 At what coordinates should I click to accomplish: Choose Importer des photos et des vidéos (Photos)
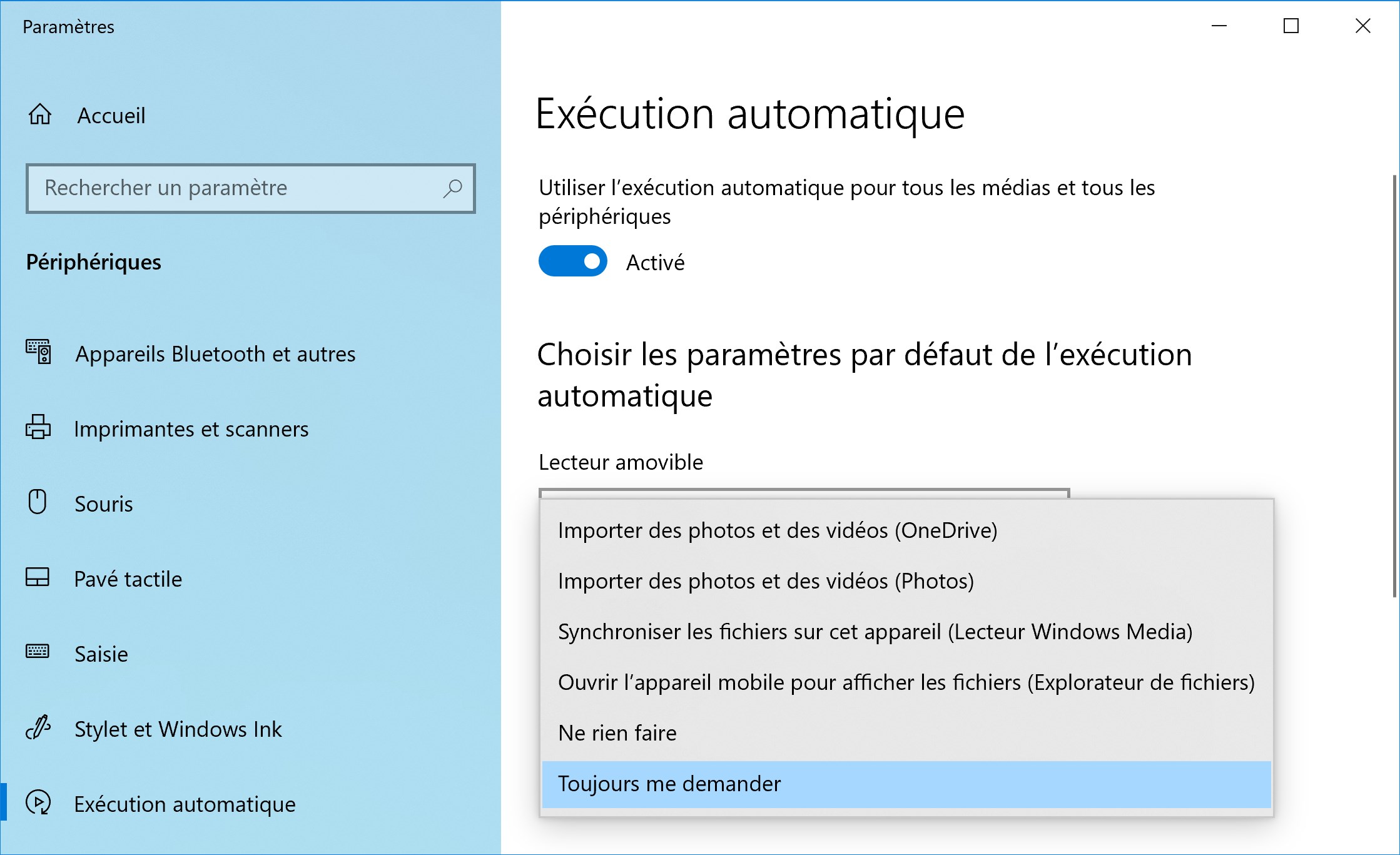click(x=906, y=581)
